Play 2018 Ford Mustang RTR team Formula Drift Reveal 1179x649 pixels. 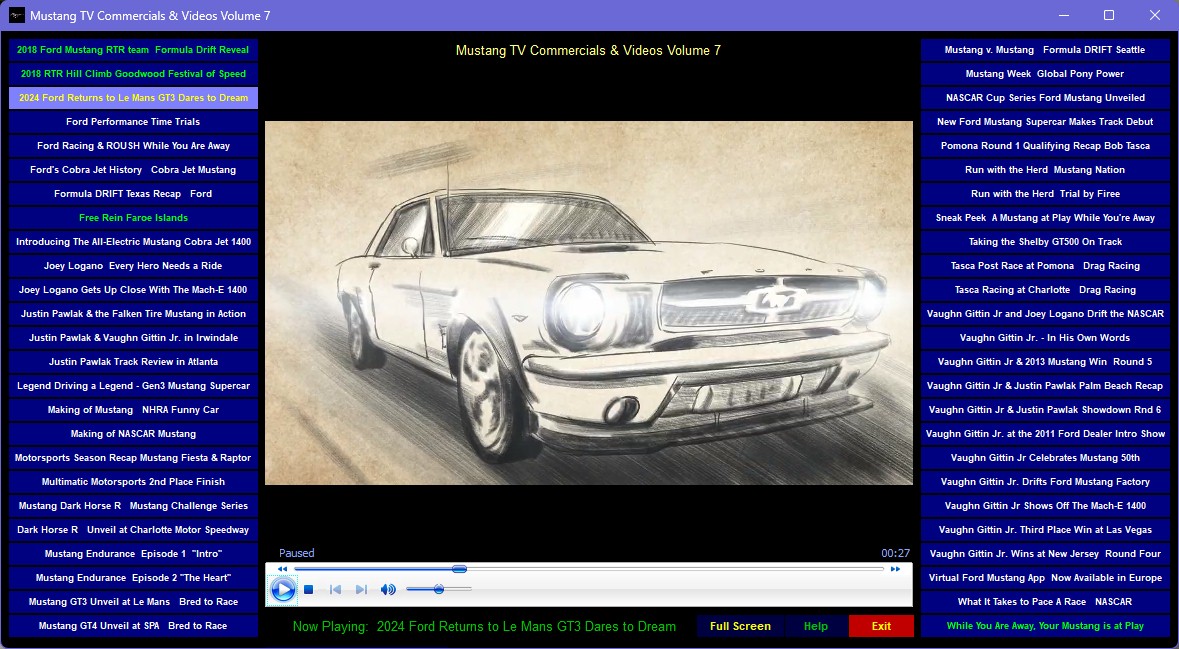133,50
